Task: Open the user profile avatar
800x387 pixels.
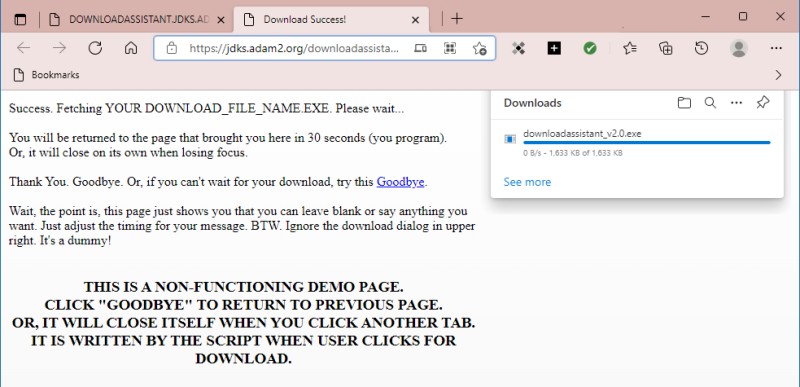Action: point(739,48)
